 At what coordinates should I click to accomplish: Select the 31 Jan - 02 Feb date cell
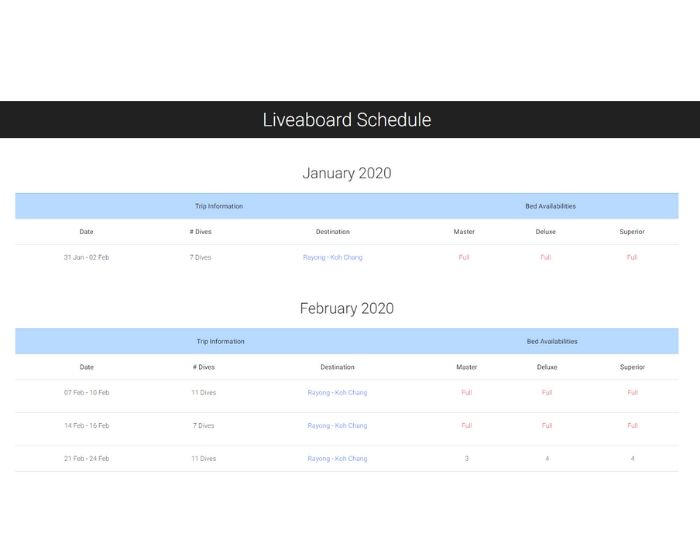point(87,257)
